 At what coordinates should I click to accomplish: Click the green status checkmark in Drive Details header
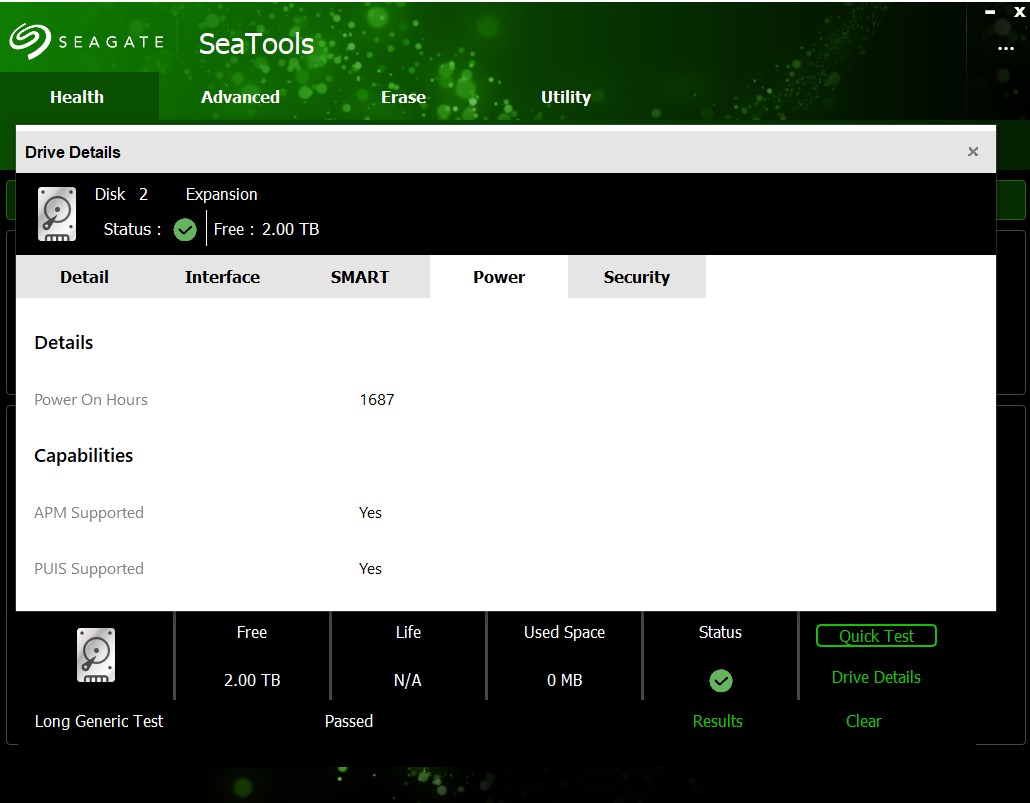185,230
